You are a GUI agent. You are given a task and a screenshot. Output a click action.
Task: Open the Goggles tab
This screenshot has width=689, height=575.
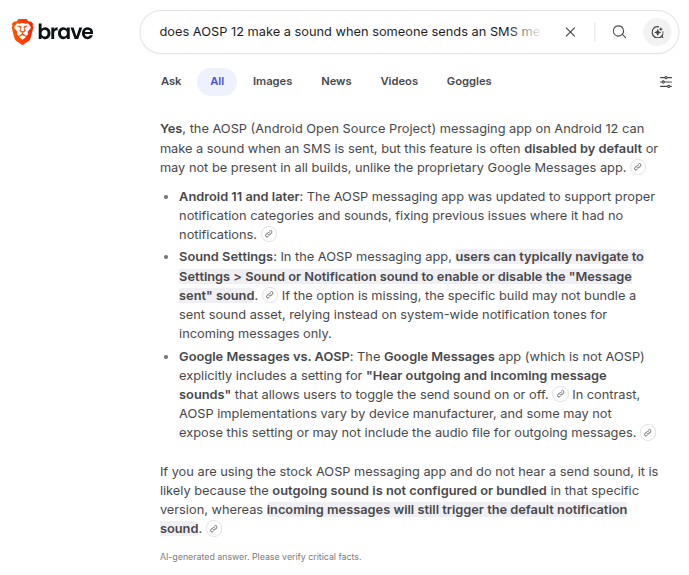click(469, 82)
